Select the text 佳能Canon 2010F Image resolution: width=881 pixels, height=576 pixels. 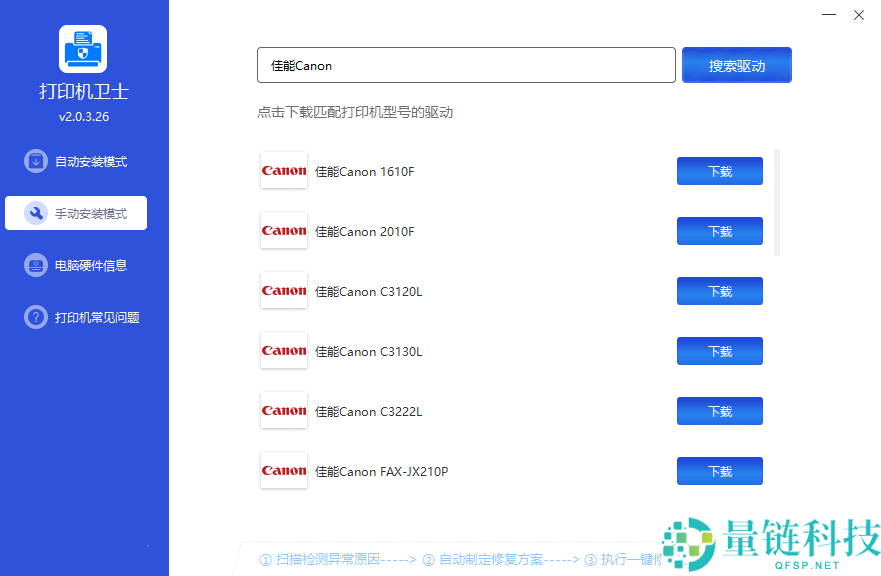365,232
